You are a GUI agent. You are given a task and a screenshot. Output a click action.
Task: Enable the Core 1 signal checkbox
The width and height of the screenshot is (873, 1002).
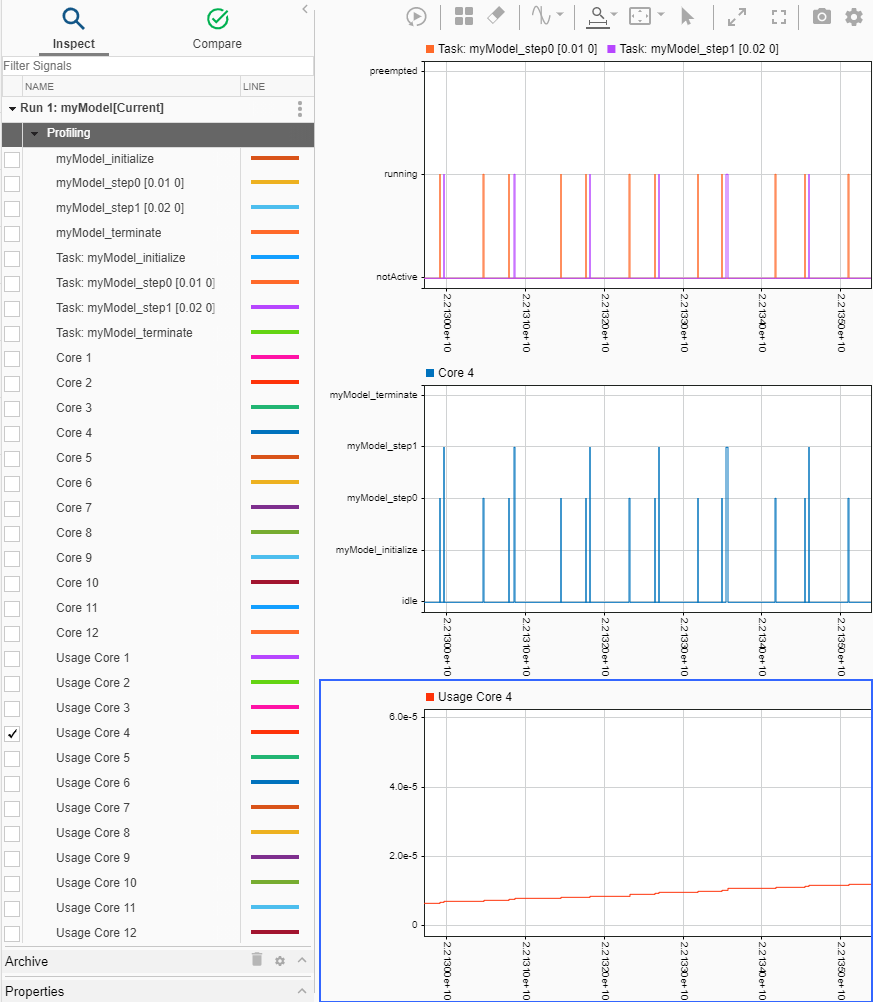(x=12, y=358)
